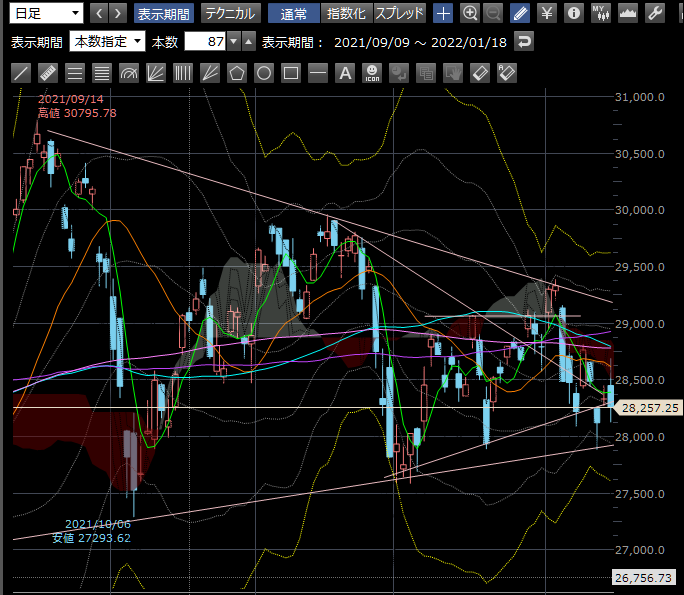Screen dimensions: 684x595
Task: Click the bar count input field
Action: pos(205,42)
